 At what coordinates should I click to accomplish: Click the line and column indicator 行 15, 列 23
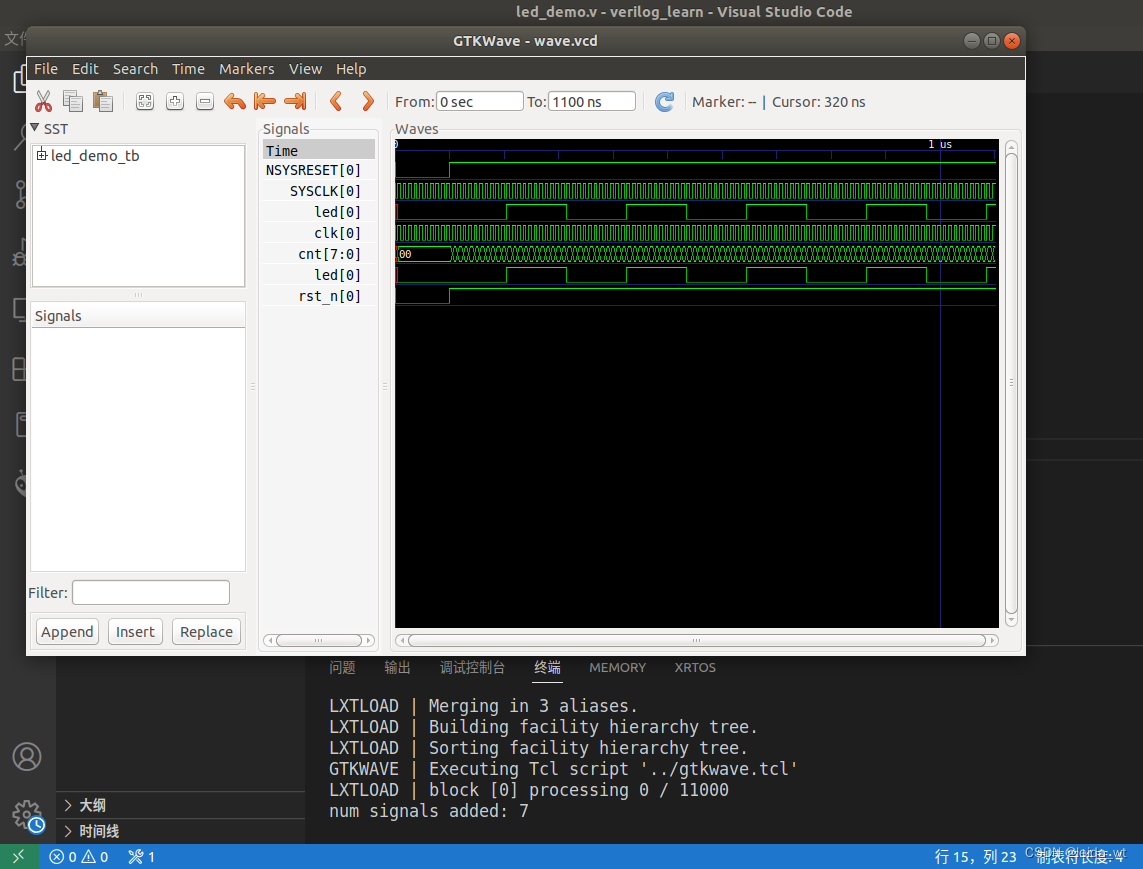pos(975,857)
